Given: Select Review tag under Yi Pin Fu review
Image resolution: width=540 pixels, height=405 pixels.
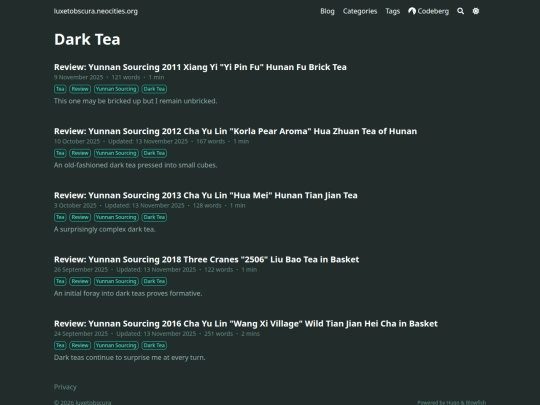Looking at the screenshot, I should [x=80, y=89].
